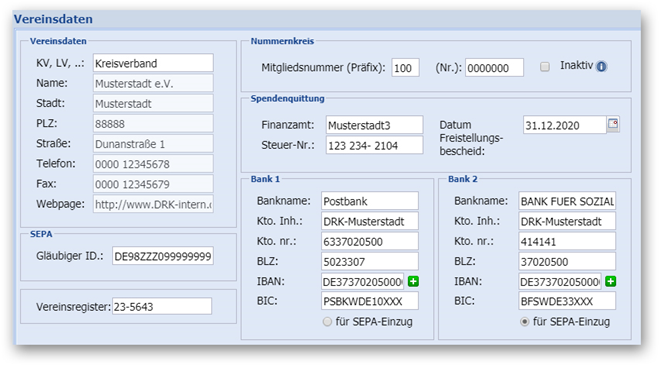Viewport: 661px width, 368px height.
Task: Click Bank 1 Bankname field Postbank
Action: [x=370, y=201]
